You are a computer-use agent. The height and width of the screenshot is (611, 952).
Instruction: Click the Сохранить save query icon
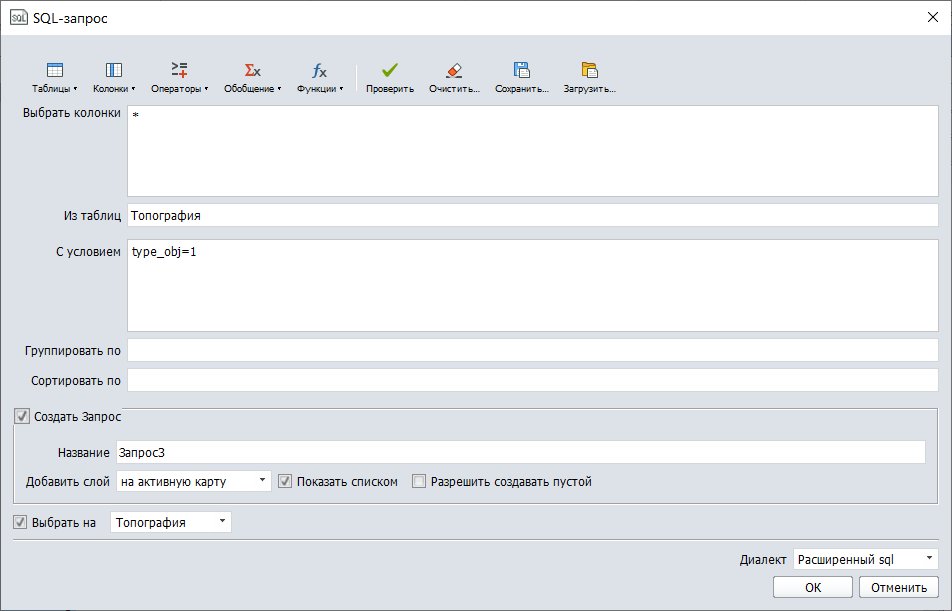[521, 71]
